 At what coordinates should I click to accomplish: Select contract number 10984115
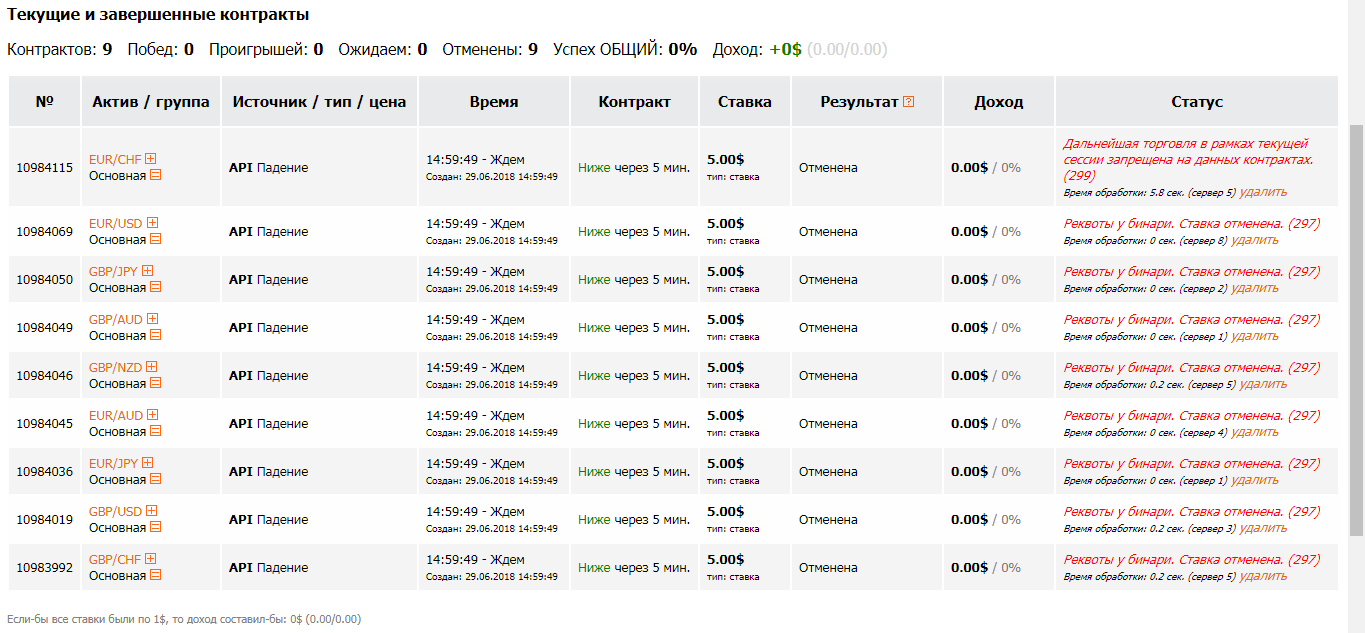coord(45,168)
